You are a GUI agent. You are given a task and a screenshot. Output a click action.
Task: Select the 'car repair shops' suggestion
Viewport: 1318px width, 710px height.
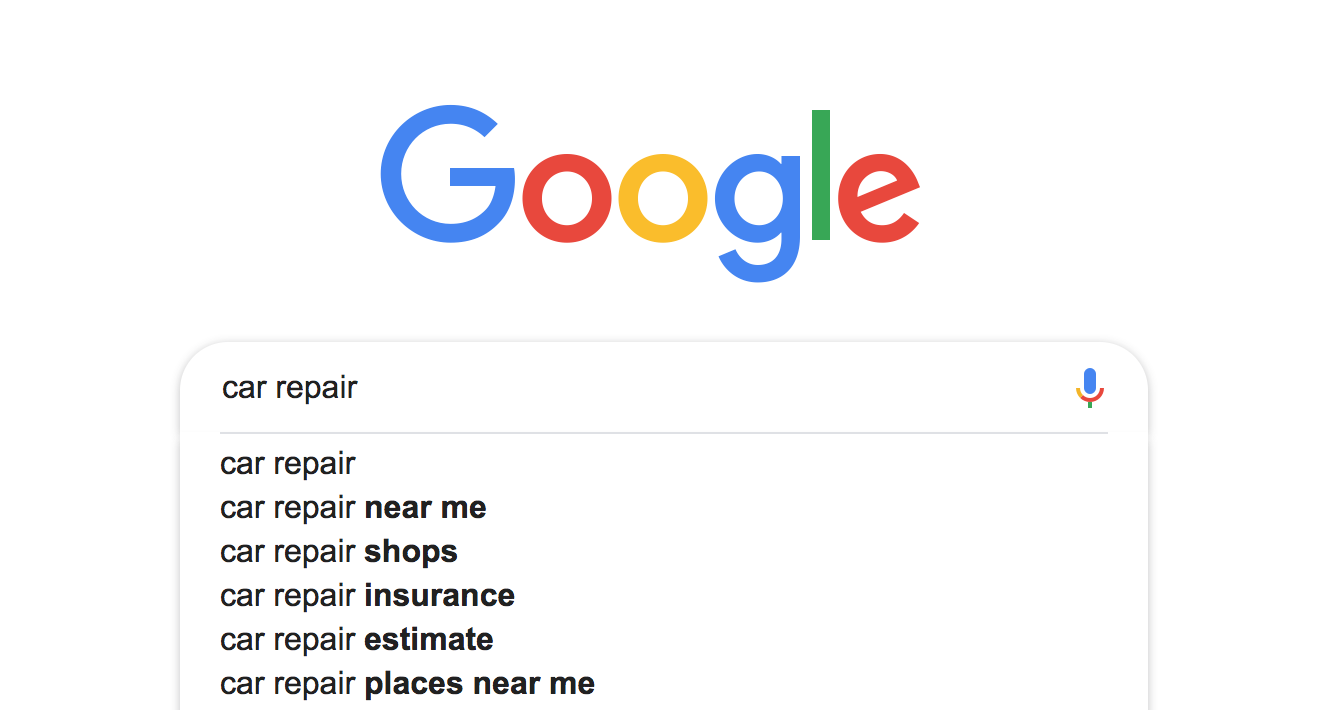[x=338, y=551]
